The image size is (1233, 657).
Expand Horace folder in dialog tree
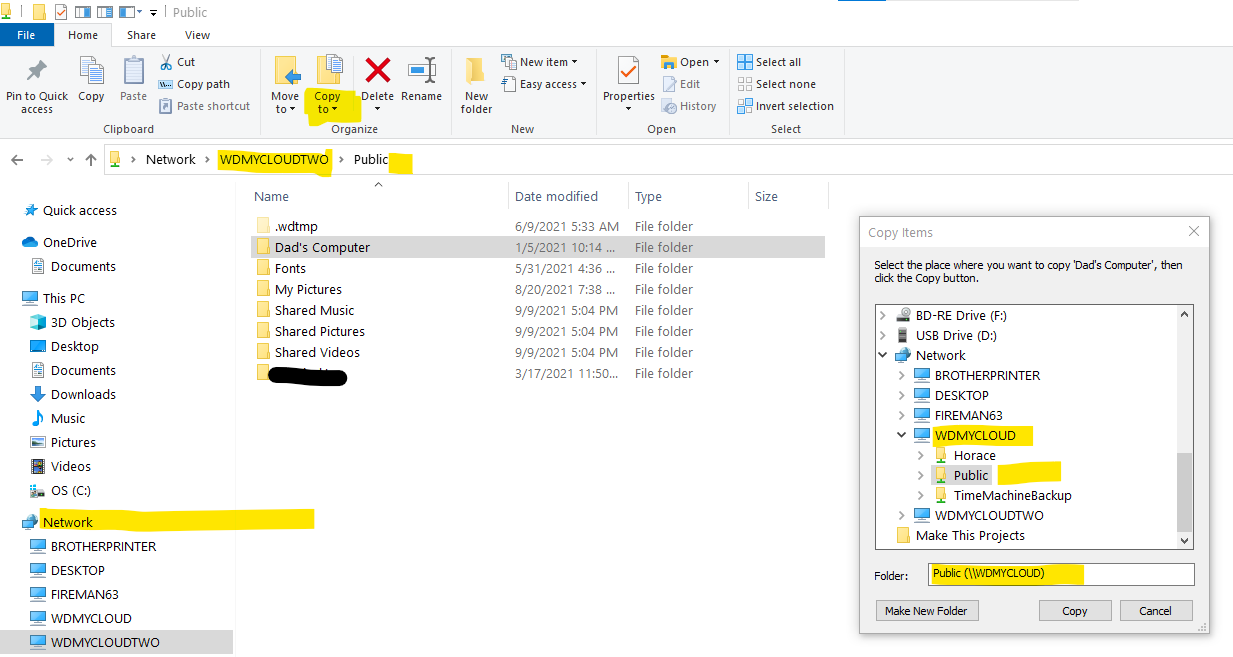921,455
